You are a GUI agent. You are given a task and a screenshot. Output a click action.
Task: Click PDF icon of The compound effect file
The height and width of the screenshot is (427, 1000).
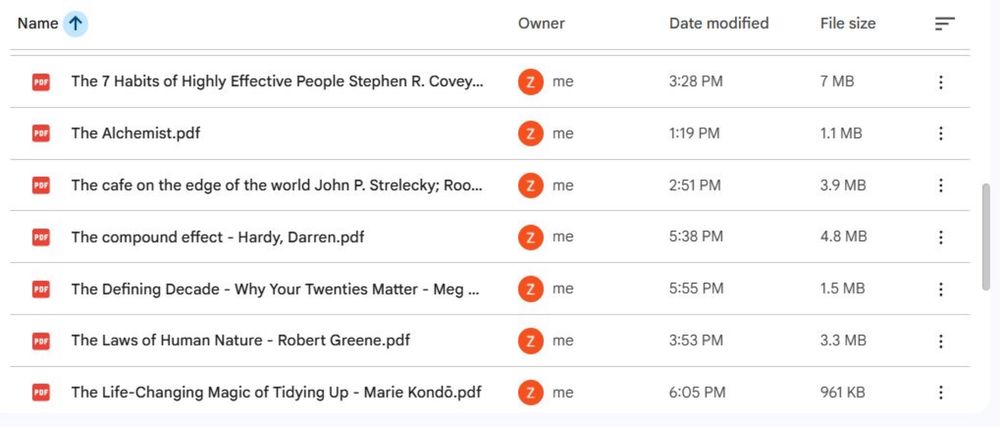41,237
